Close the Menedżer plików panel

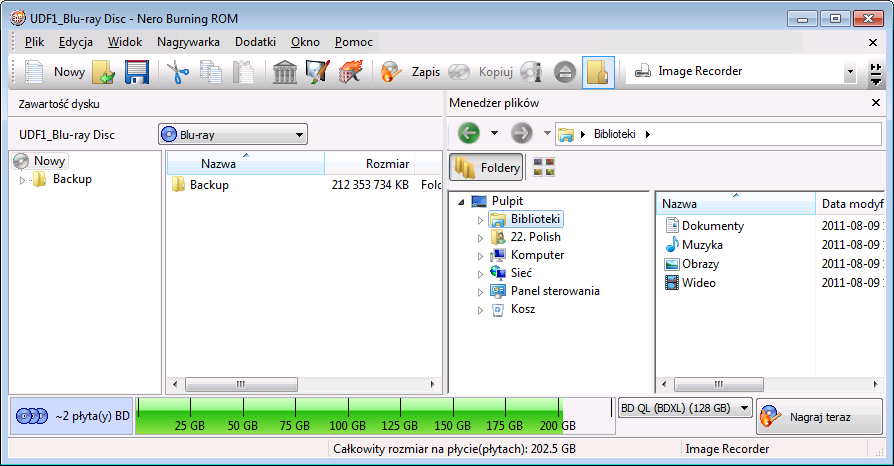pos(876,103)
